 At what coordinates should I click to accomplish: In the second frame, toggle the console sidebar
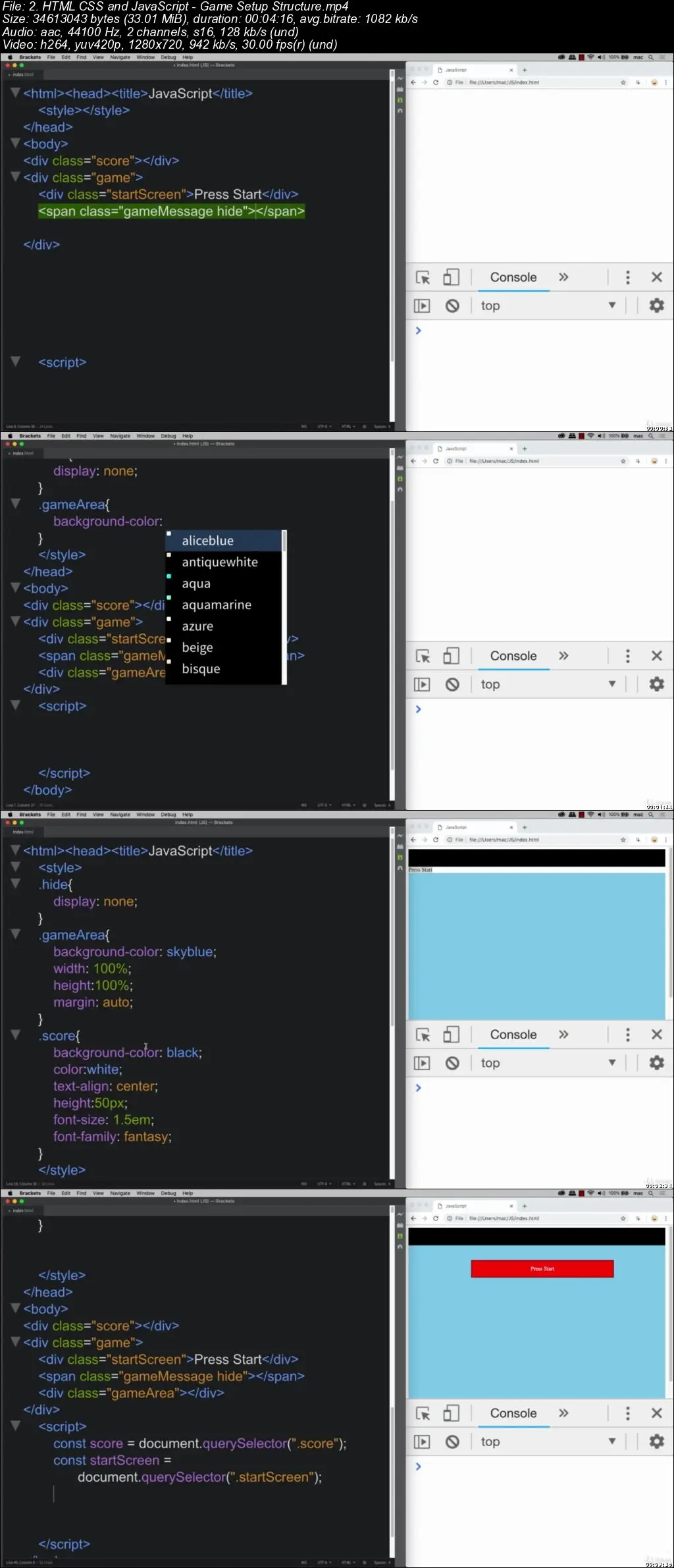[x=422, y=684]
